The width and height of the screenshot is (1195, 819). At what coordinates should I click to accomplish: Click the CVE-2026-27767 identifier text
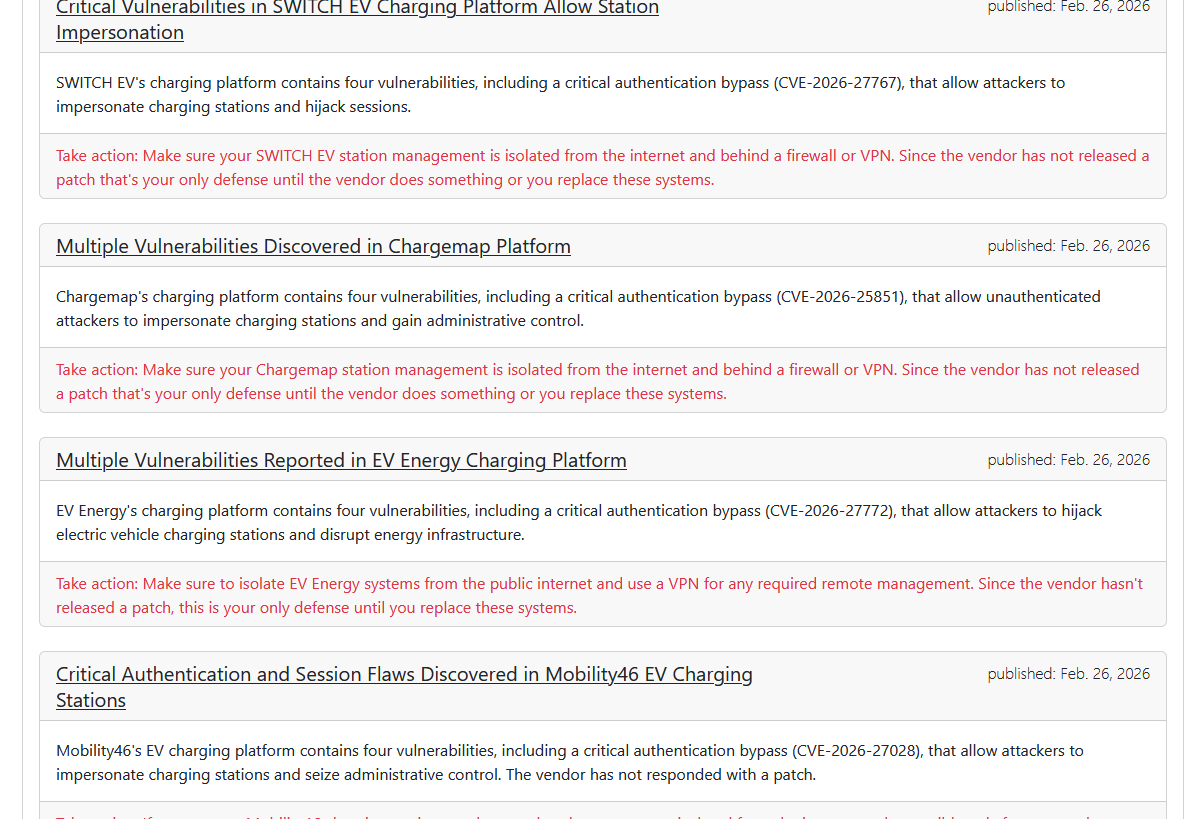(838, 83)
